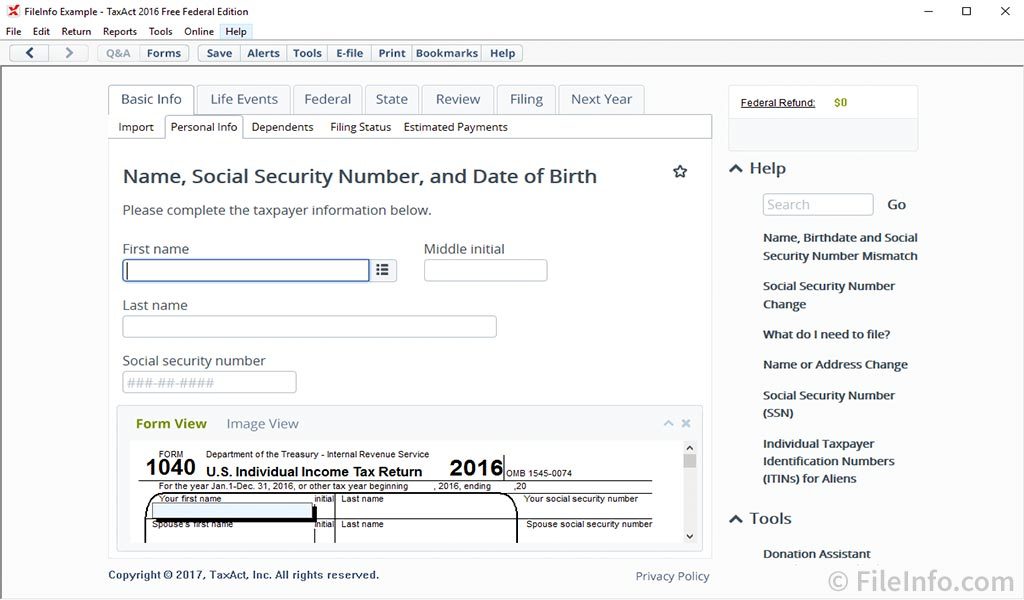Select the Review tab

[x=458, y=99]
